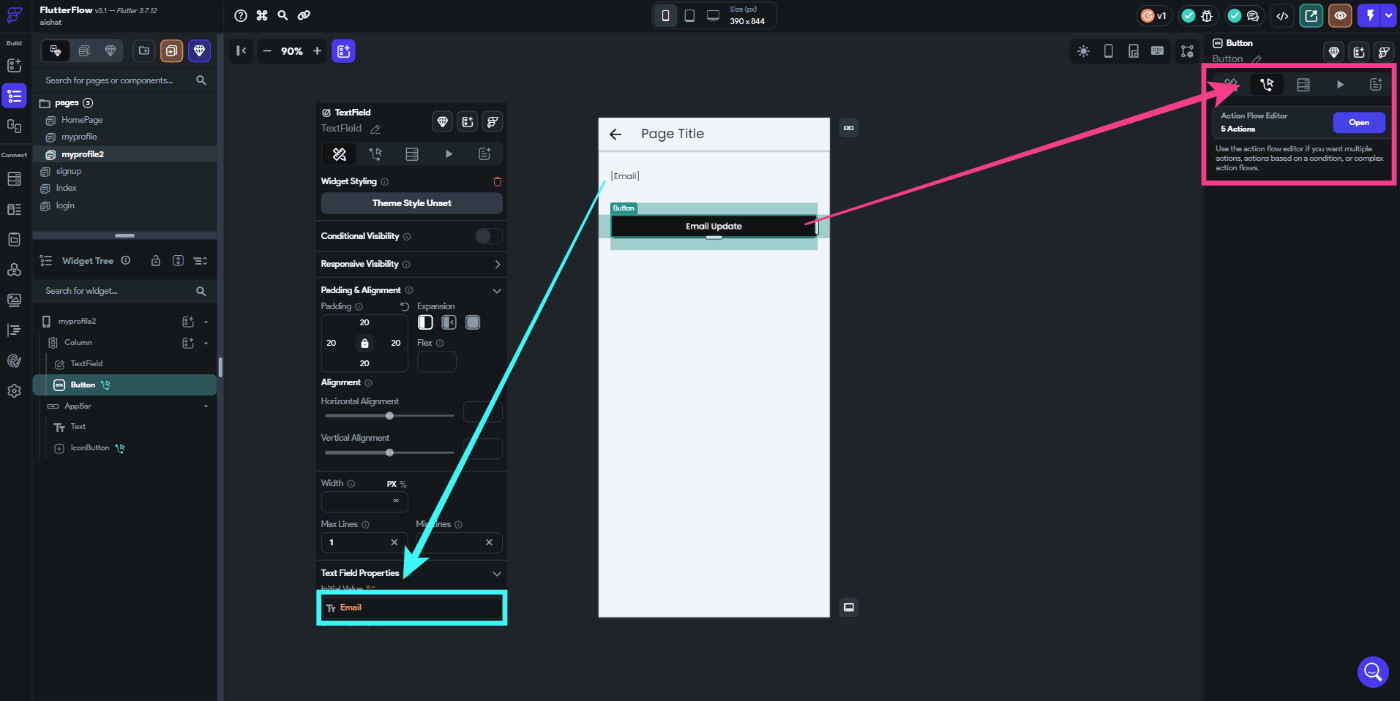Click the purple lightning test mode button
The width and height of the screenshot is (1400, 701).
pyautogui.click(x=1369, y=15)
